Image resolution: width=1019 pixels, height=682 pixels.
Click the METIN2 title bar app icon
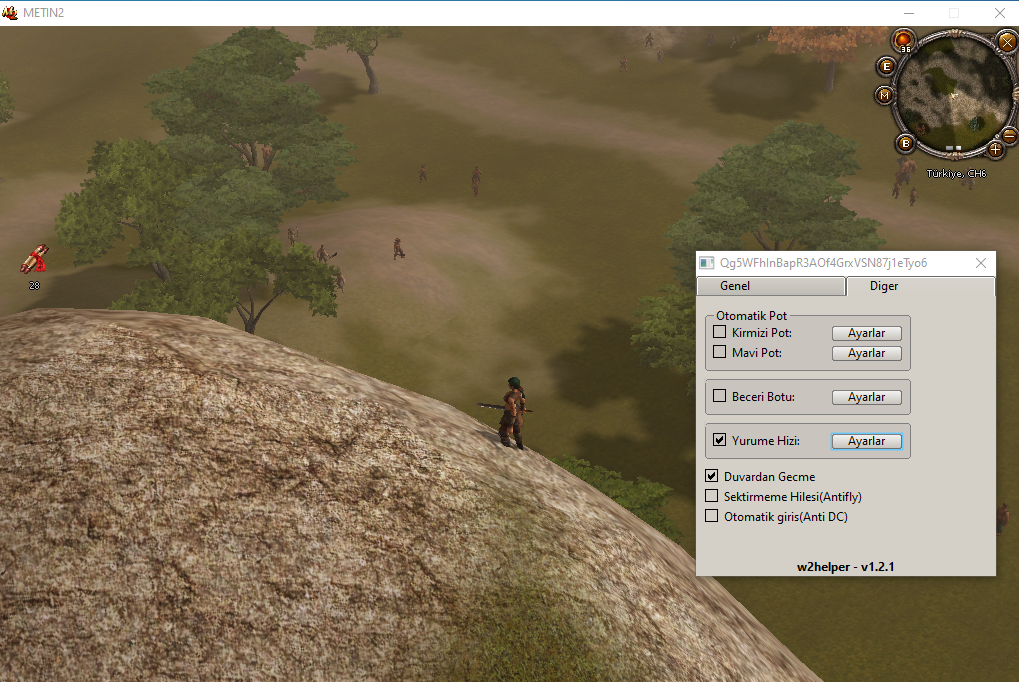[10, 12]
